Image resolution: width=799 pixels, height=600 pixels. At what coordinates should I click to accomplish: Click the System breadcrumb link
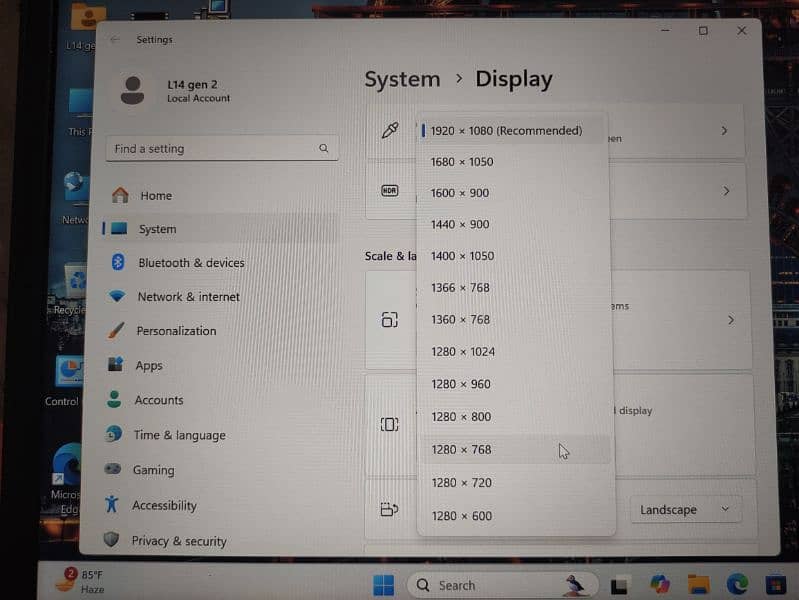point(402,80)
